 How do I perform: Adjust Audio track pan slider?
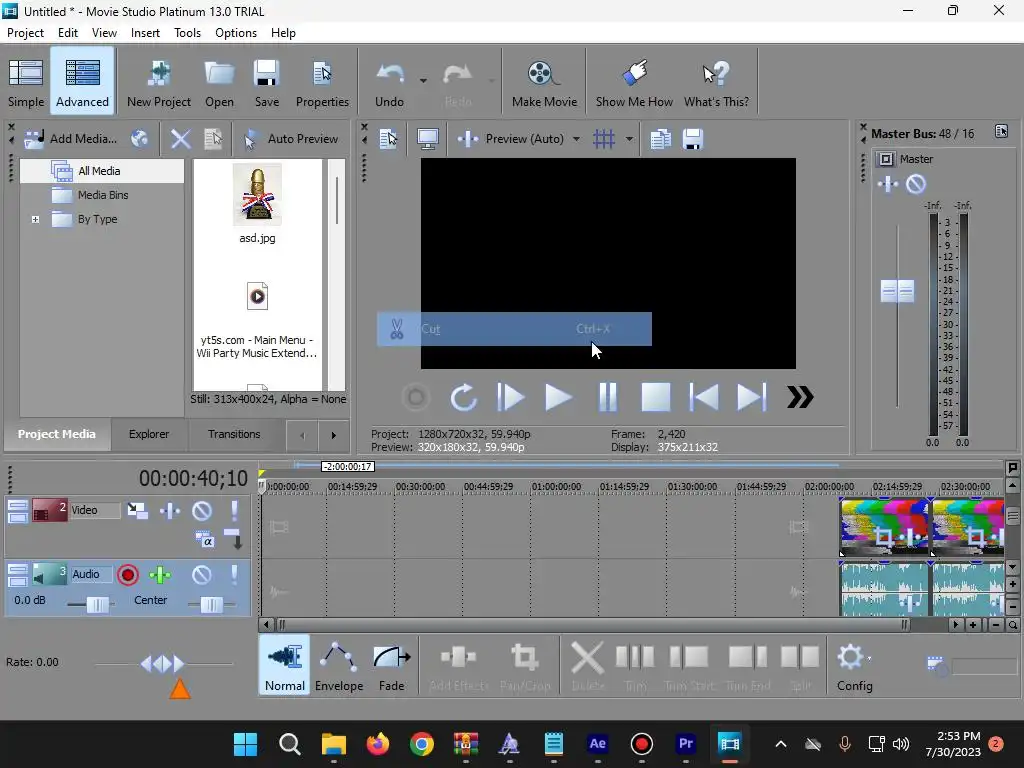(x=212, y=605)
